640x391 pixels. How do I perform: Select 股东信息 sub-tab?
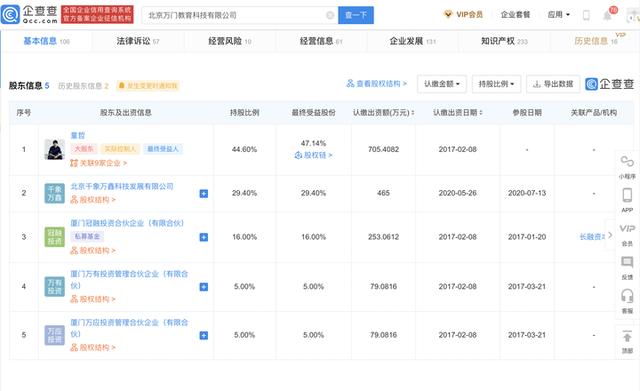(29, 86)
